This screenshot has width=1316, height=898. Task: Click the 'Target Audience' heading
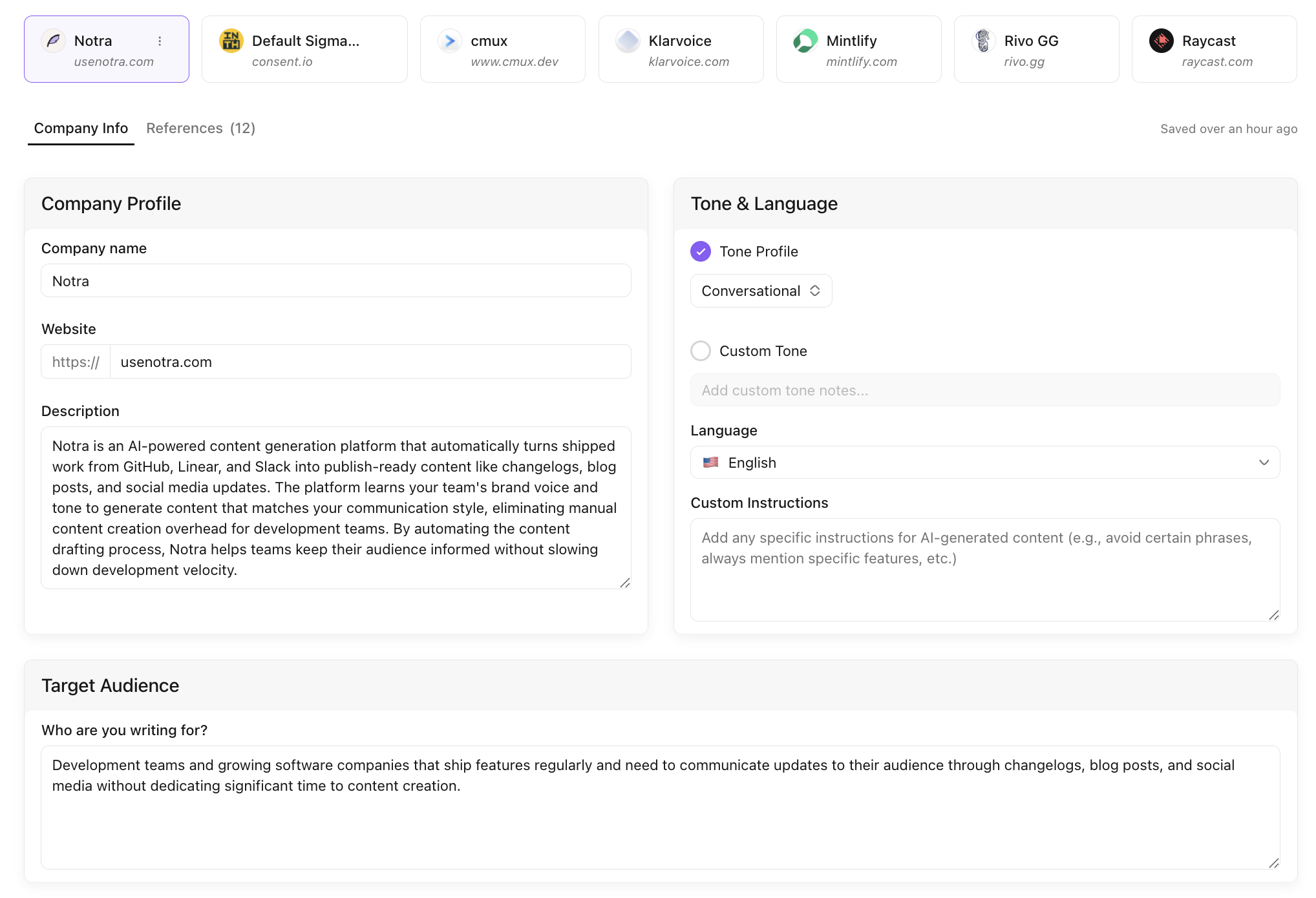point(111,685)
